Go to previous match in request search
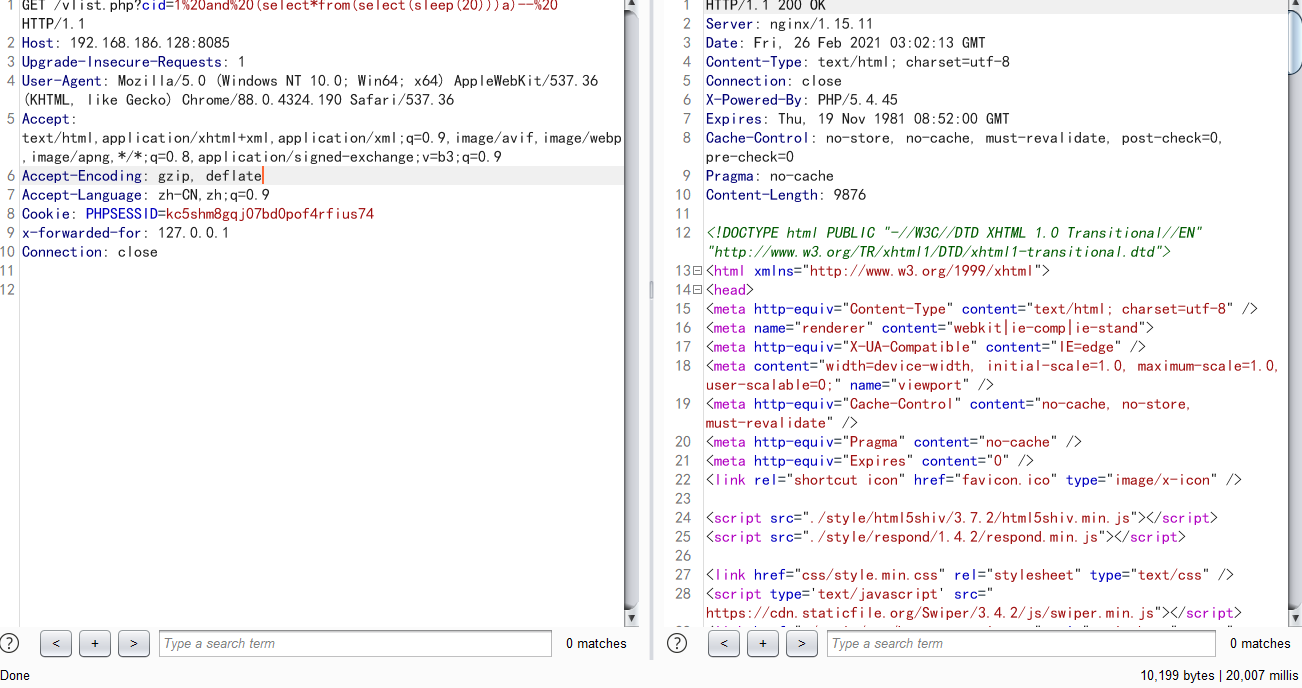Screen dimensions: 1302x688 56,643
